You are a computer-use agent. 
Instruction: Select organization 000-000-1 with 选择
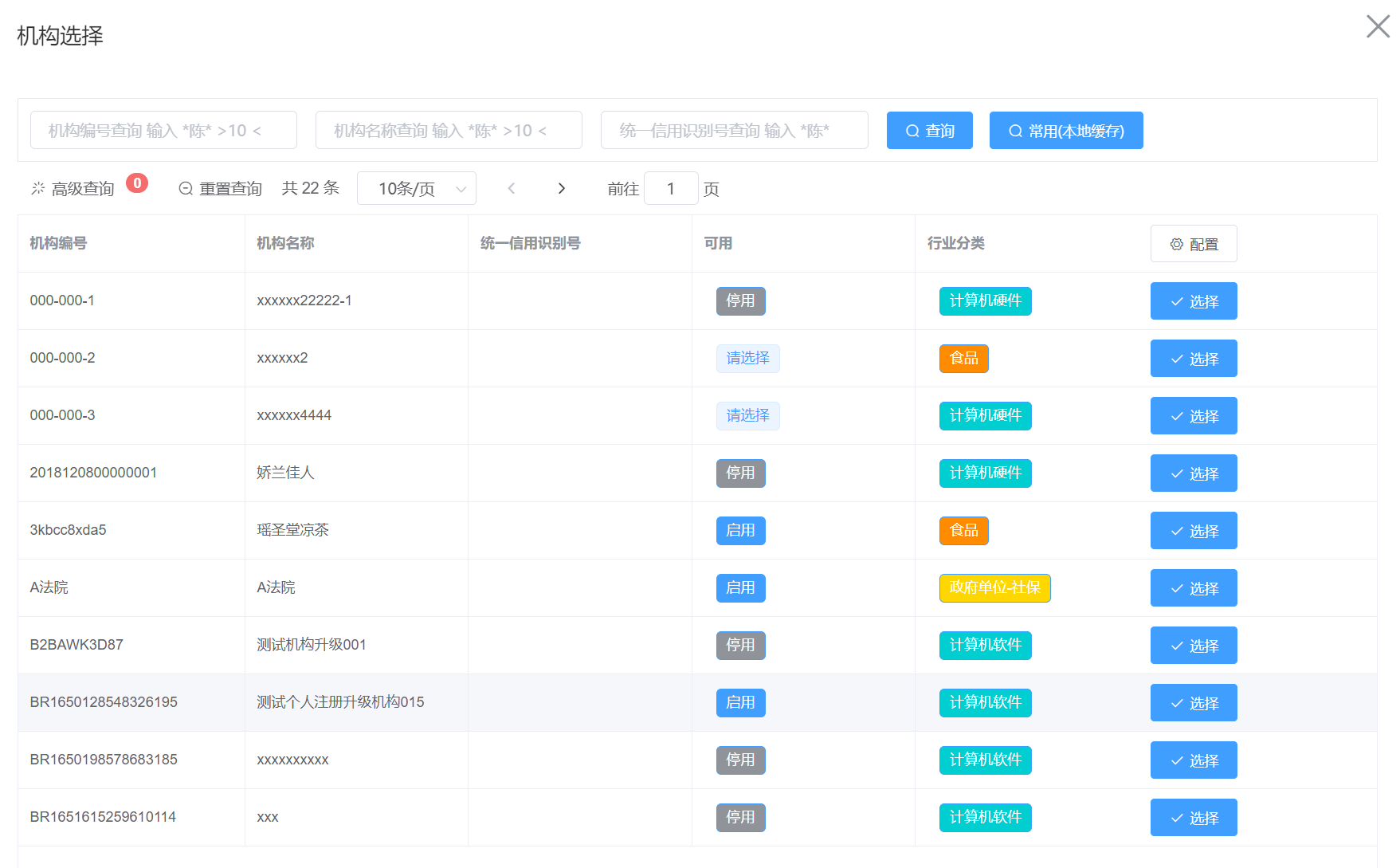pyautogui.click(x=1193, y=301)
